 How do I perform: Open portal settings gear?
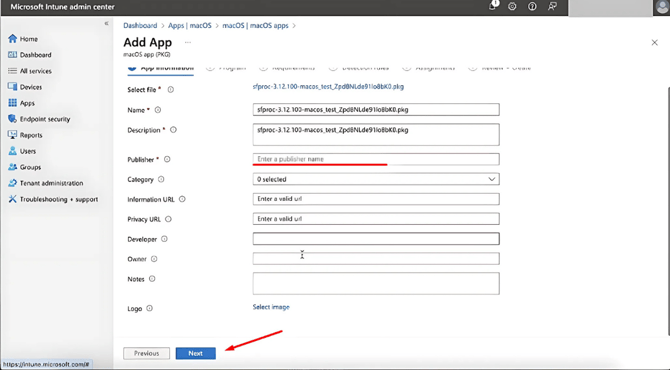(512, 6)
